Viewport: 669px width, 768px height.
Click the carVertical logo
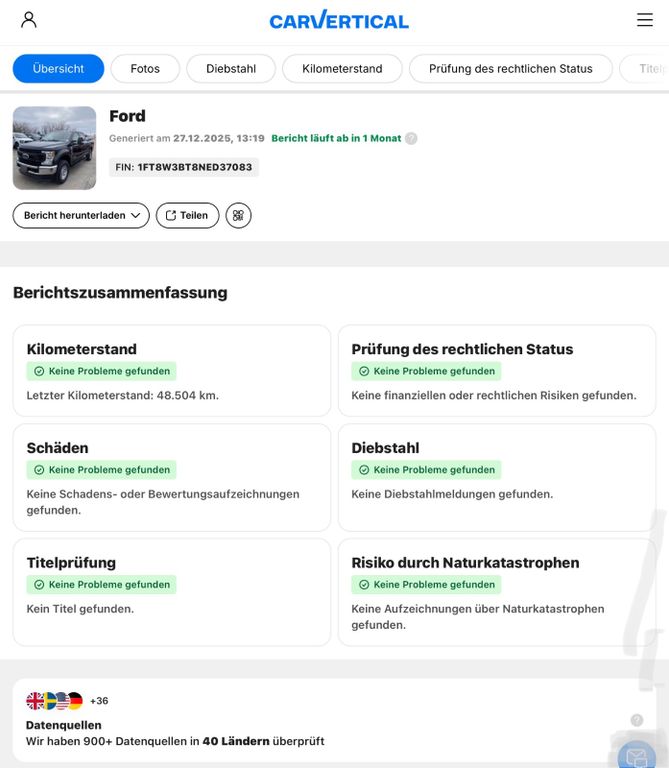tap(339, 20)
